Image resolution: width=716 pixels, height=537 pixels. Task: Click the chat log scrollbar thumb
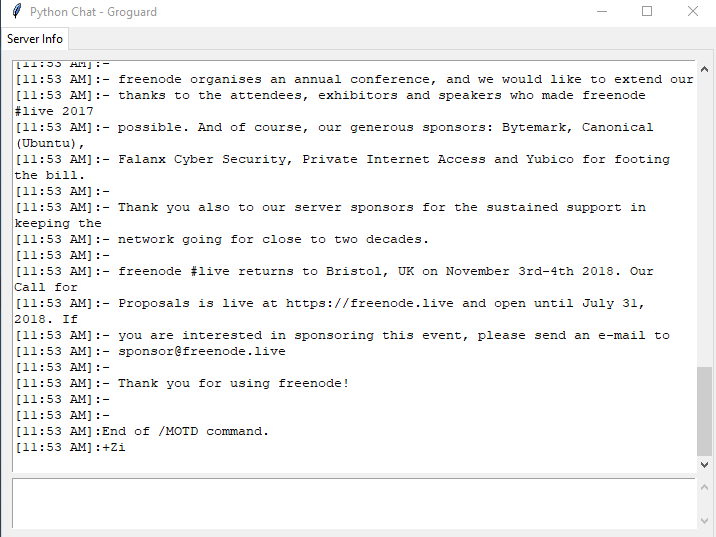click(705, 410)
